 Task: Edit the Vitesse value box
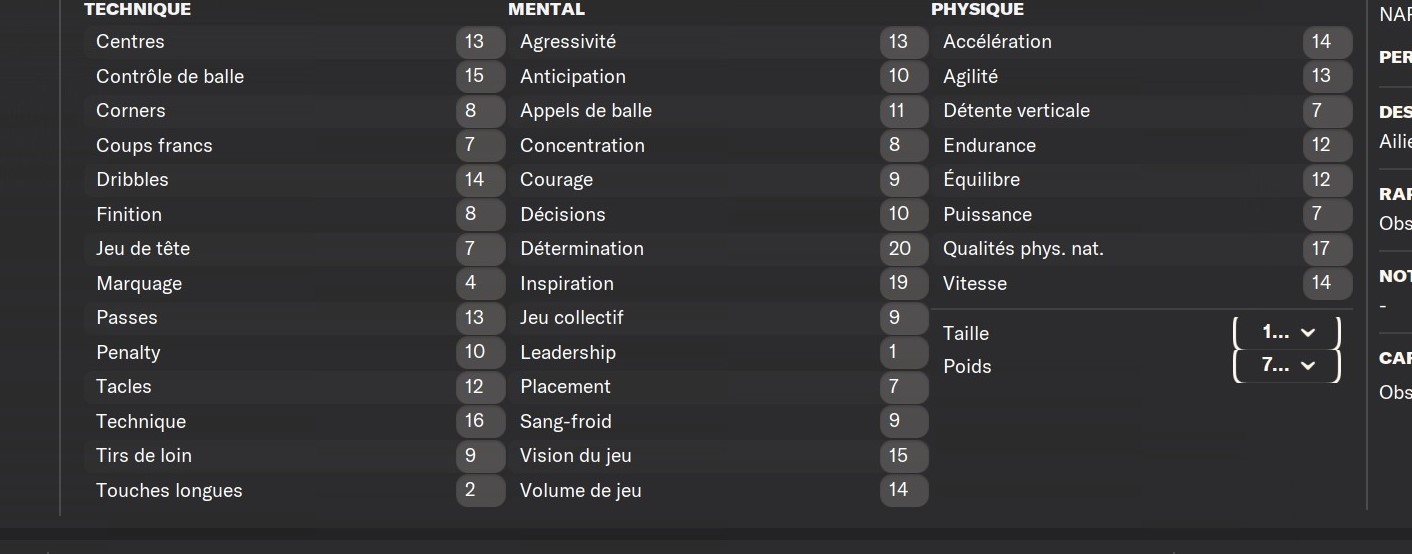(x=1327, y=283)
